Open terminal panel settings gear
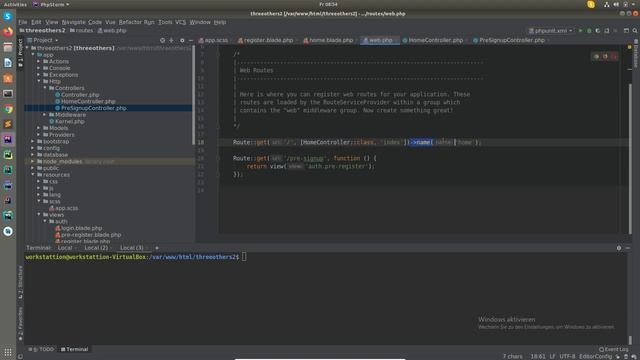The width and height of the screenshot is (640, 360). coord(619,248)
